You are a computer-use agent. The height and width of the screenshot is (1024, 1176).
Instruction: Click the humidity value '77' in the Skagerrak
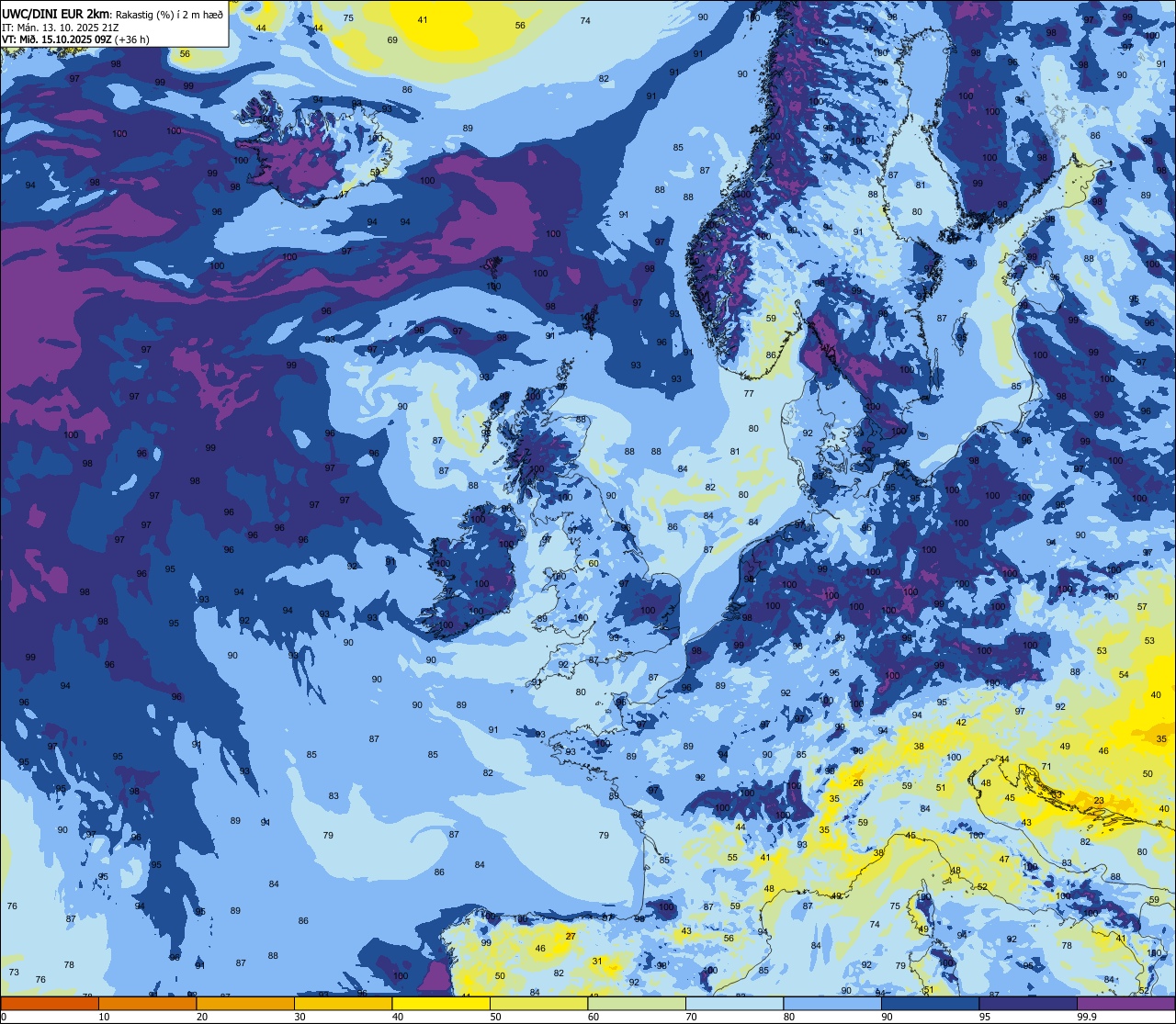click(x=749, y=393)
